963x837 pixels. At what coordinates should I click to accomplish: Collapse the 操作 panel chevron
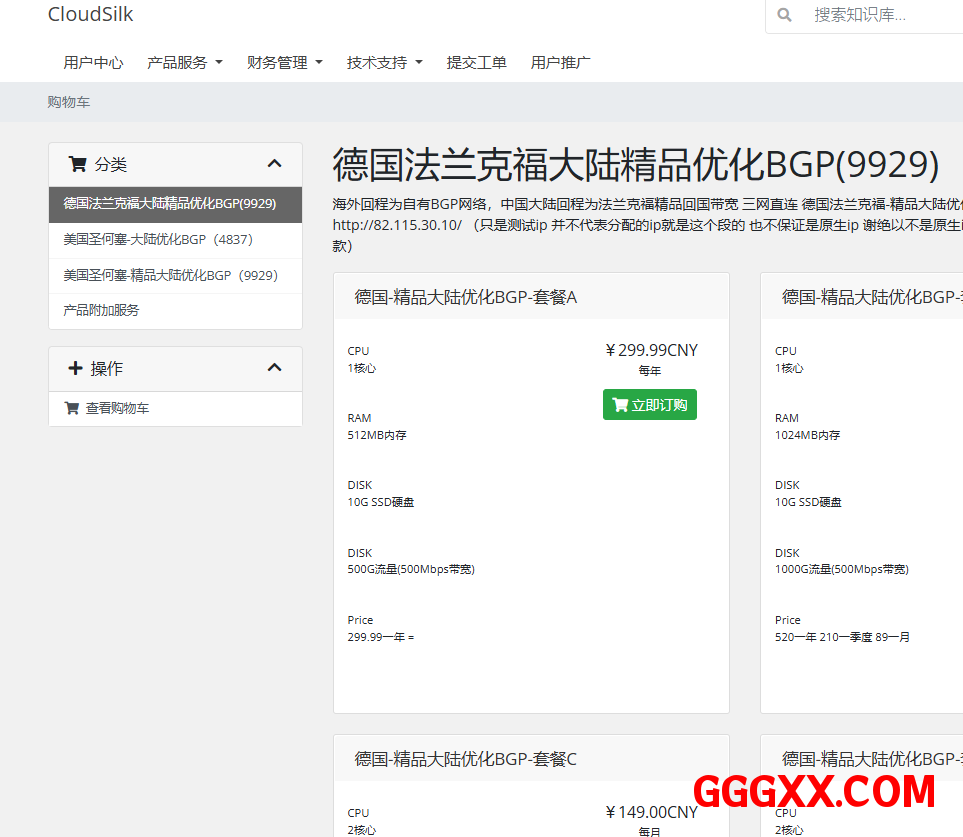[x=275, y=368]
